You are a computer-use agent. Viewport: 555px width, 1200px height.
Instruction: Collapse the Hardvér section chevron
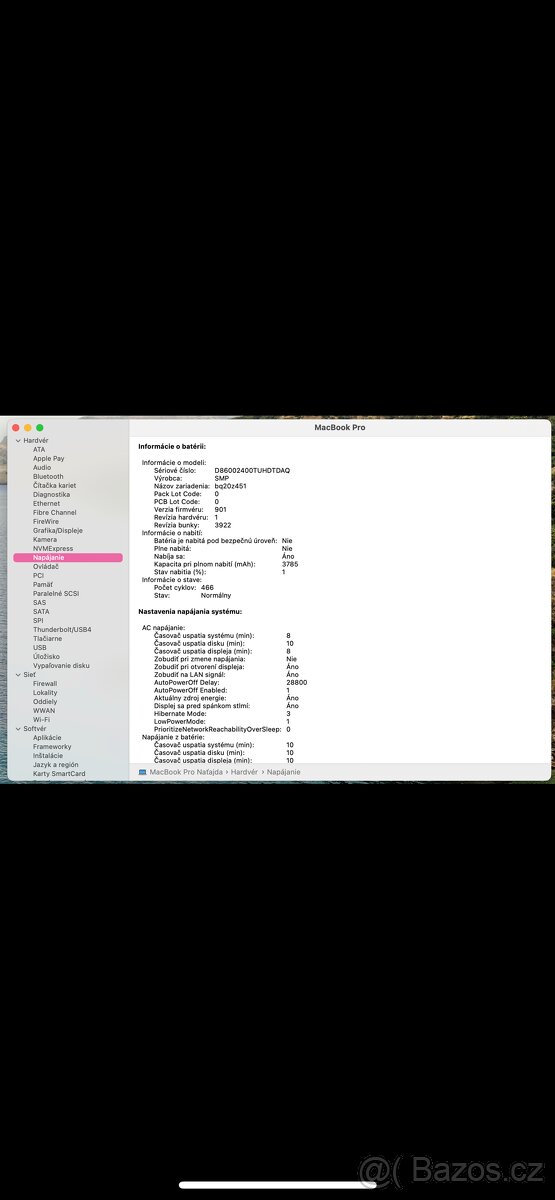18,441
